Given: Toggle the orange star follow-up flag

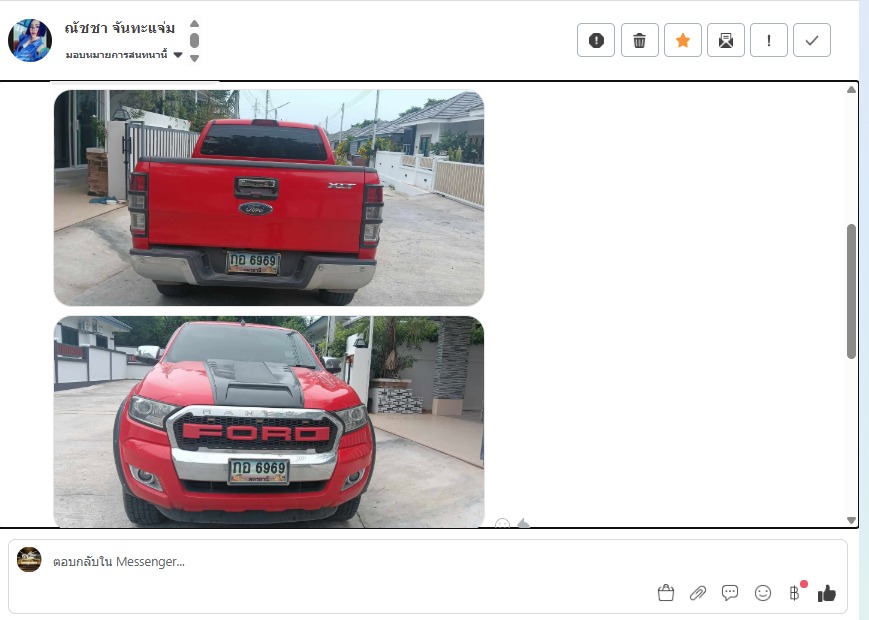Looking at the screenshot, I should tap(683, 40).
